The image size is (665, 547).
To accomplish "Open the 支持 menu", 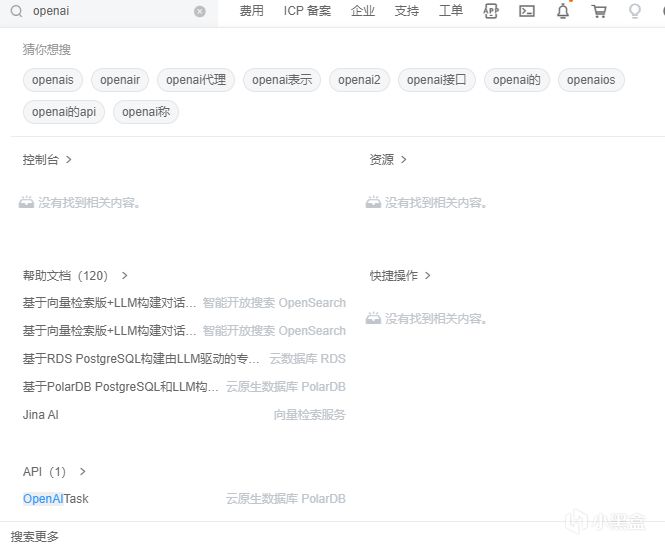I will click(x=407, y=11).
